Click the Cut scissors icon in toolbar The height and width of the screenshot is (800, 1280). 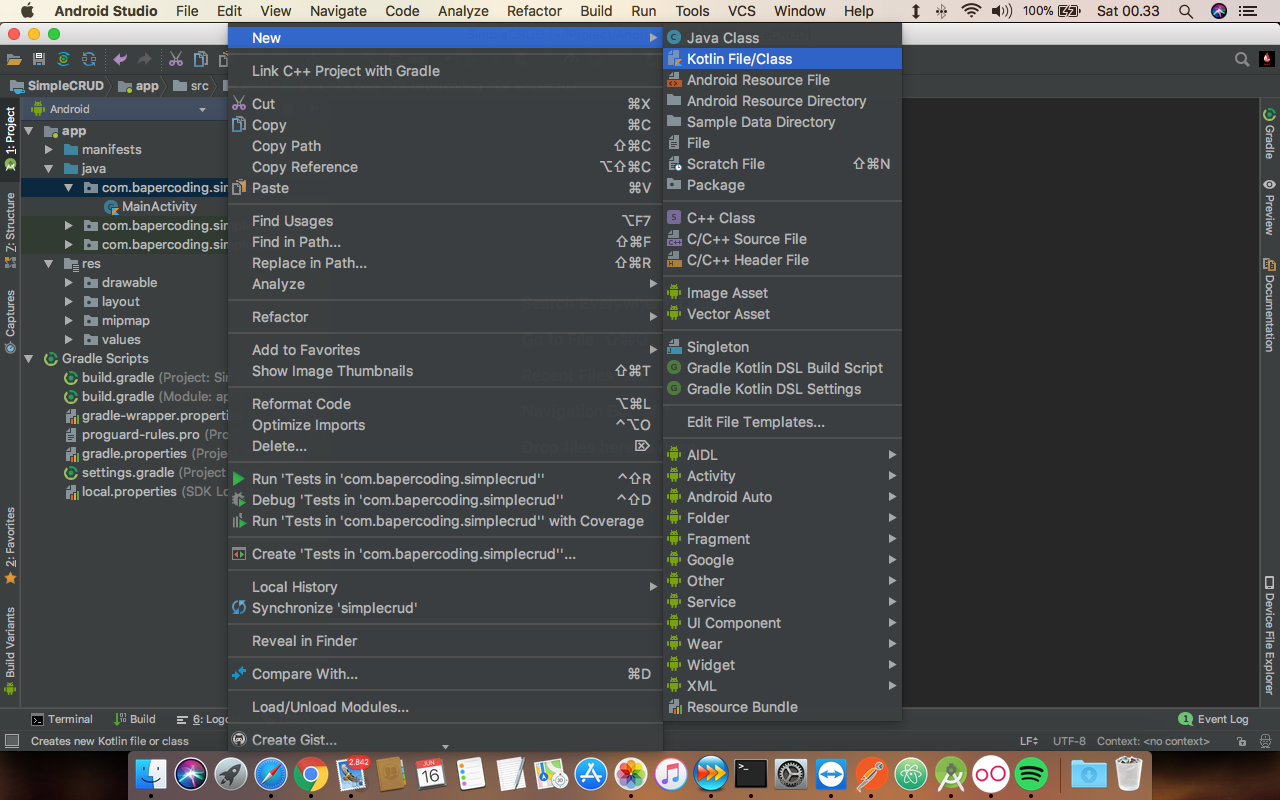pyautogui.click(x=176, y=60)
